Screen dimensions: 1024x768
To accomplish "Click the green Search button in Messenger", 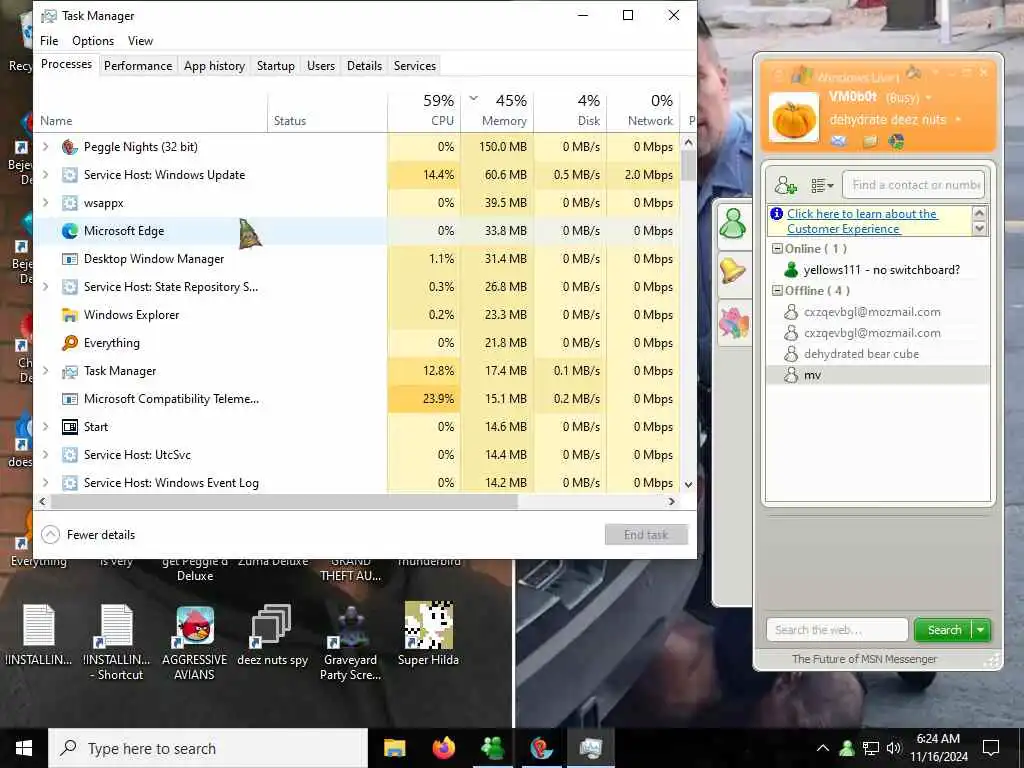I will [x=944, y=630].
